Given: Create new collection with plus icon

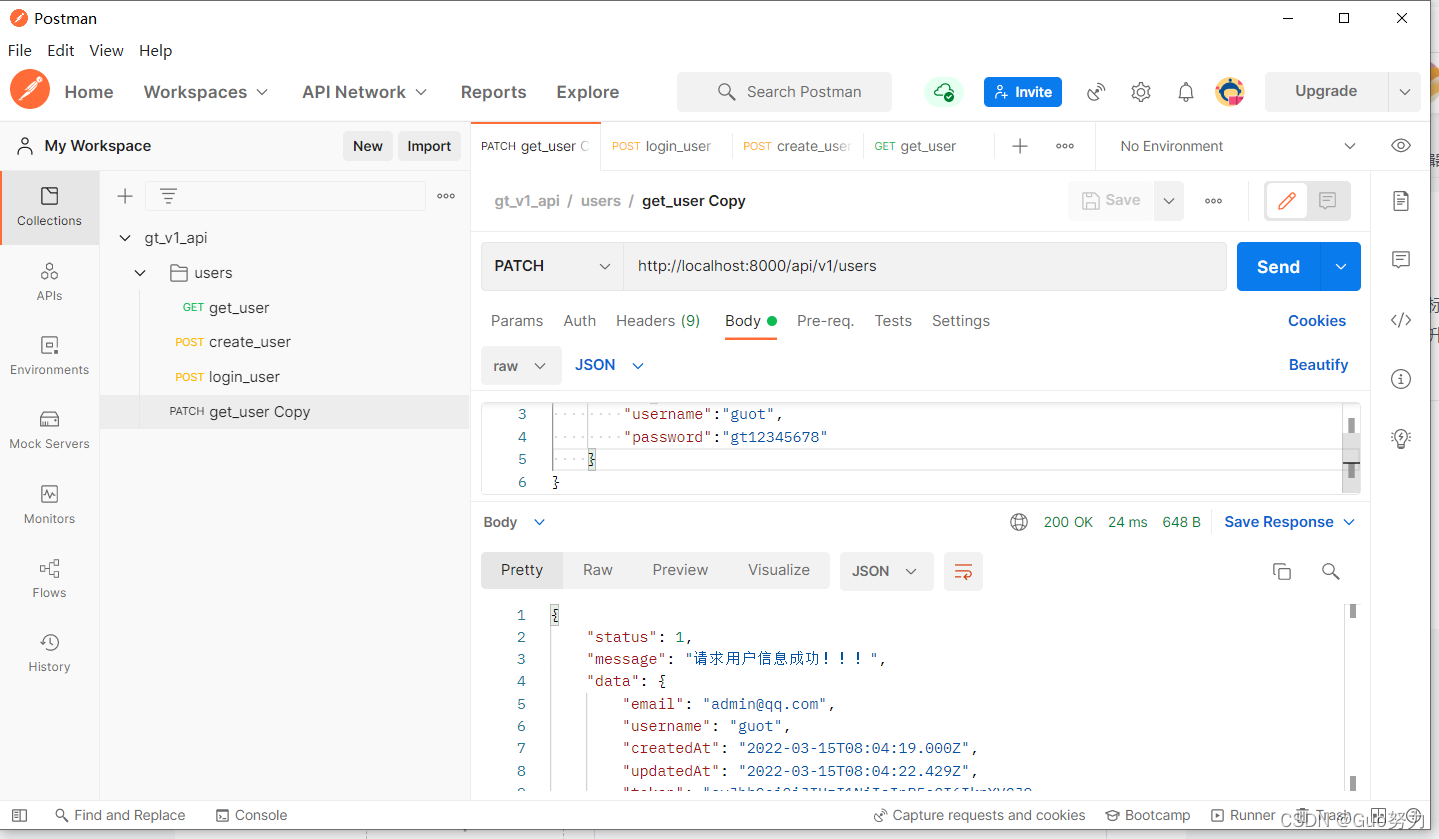Looking at the screenshot, I should pos(125,196).
